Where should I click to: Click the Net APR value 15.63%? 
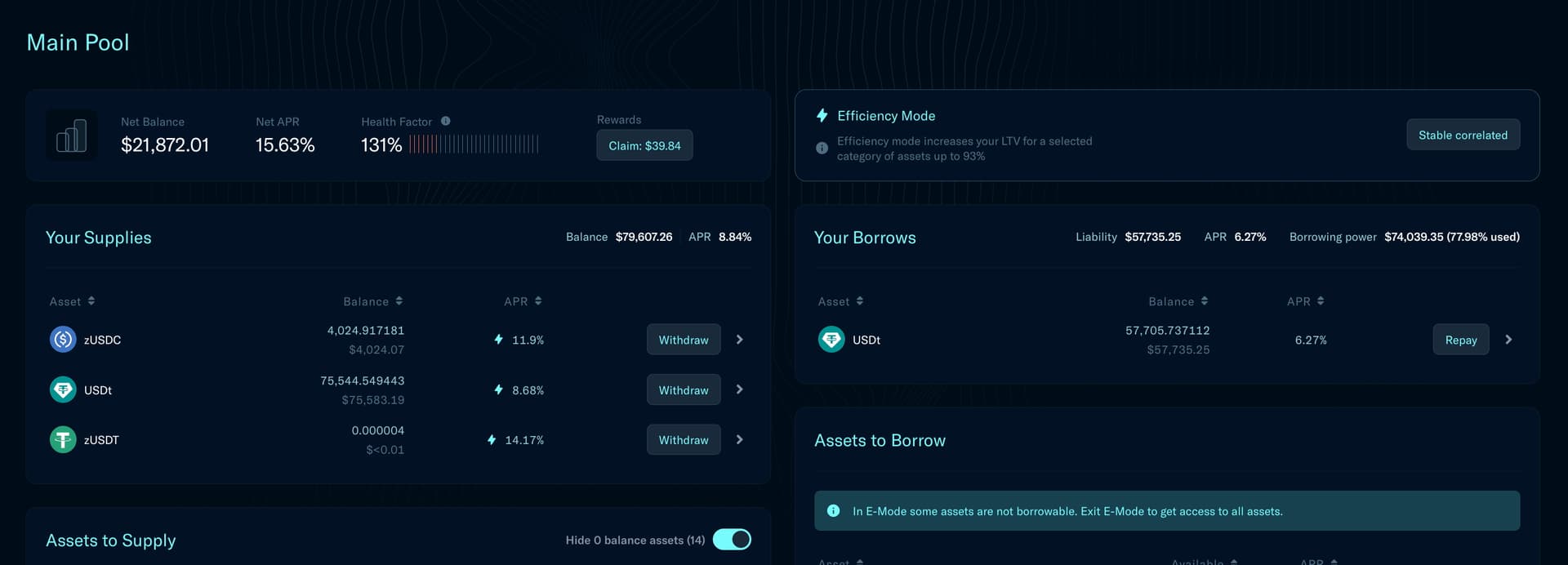click(x=285, y=145)
